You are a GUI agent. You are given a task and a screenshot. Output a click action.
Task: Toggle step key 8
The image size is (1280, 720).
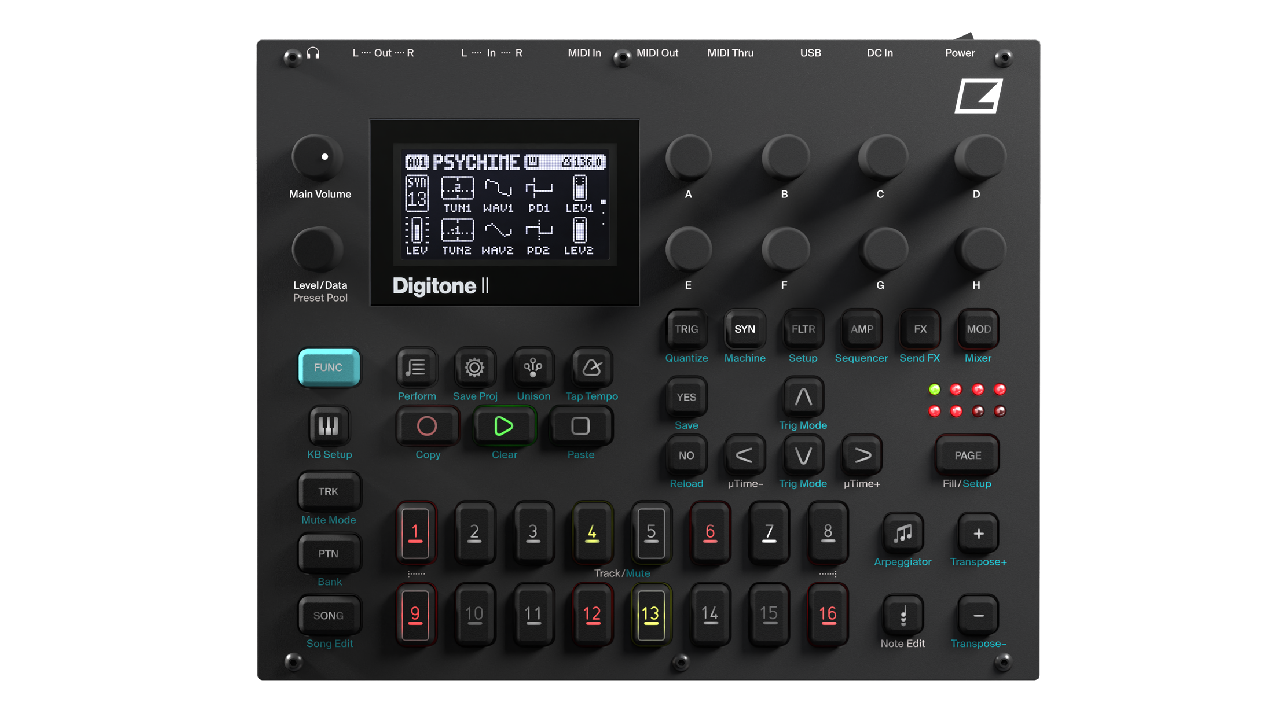[x=828, y=533]
